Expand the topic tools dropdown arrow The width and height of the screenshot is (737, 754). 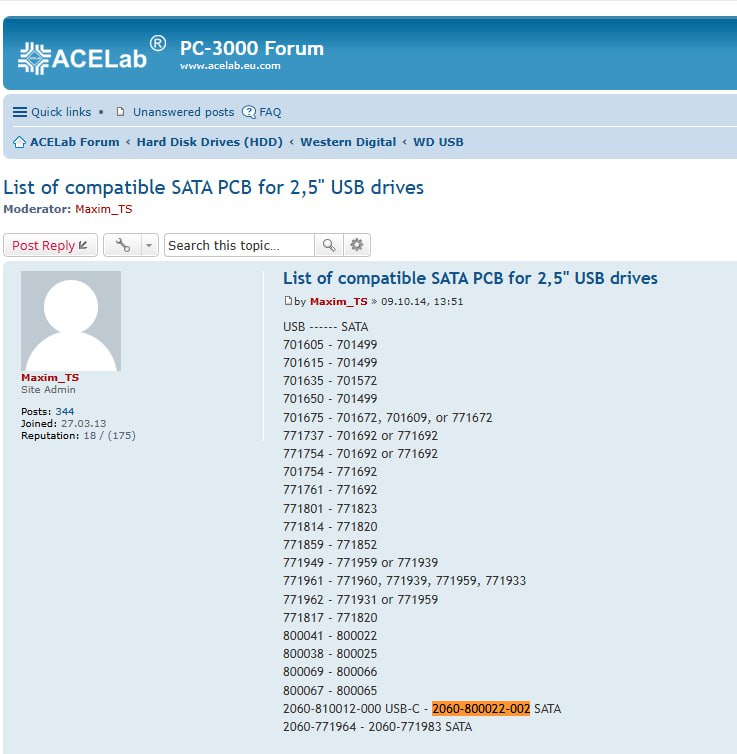[x=149, y=245]
